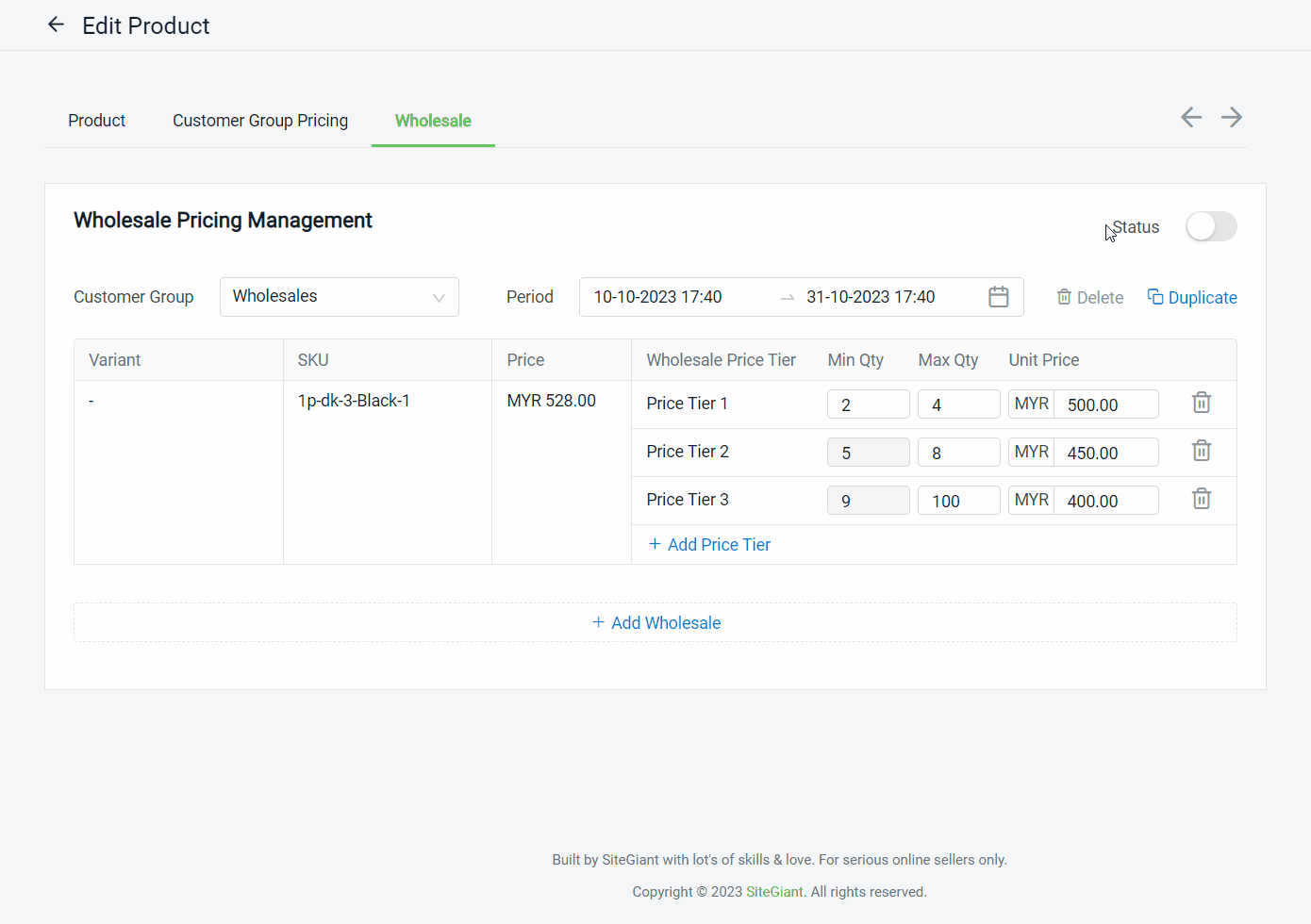The image size is (1311, 924).
Task: Go to previous product using left arrow
Action: click(1191, 117)
